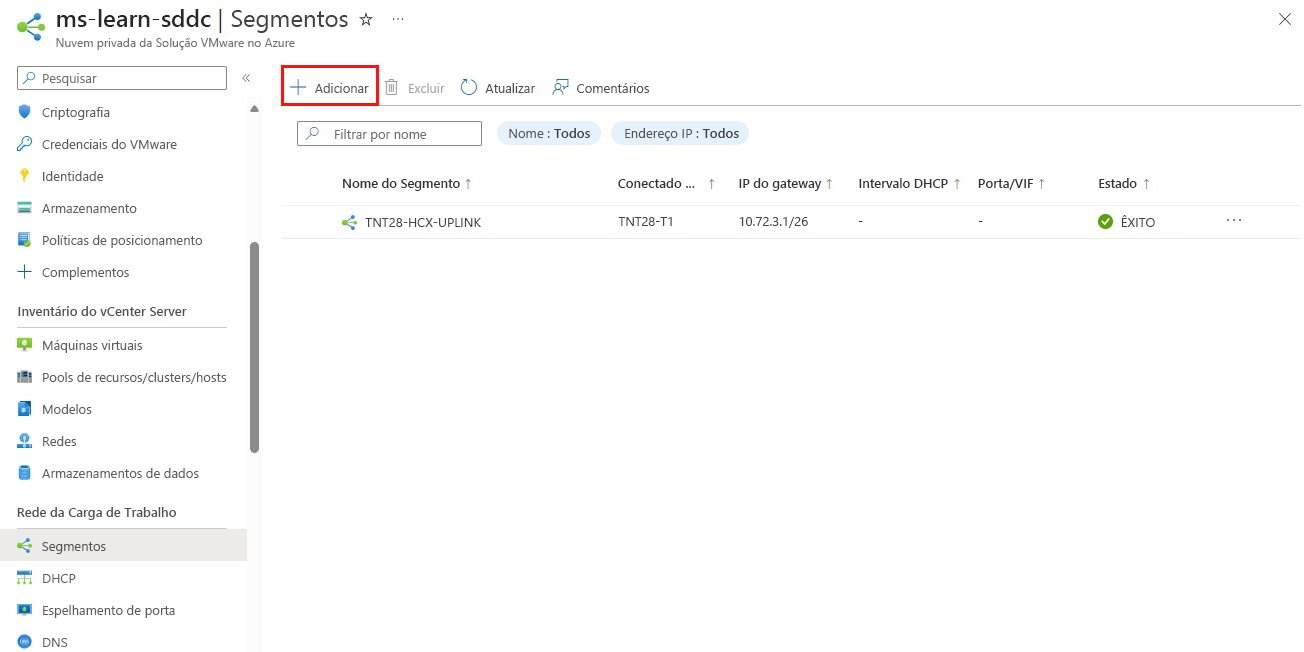Open the Nome : Todos filter
Viewport: 1304px width, 652px height.
click(x=547, y=132)
